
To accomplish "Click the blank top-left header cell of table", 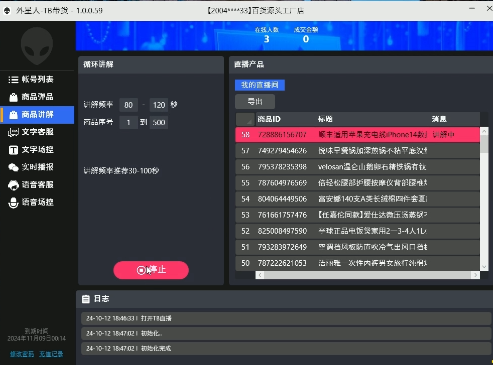I will point(245,119).
